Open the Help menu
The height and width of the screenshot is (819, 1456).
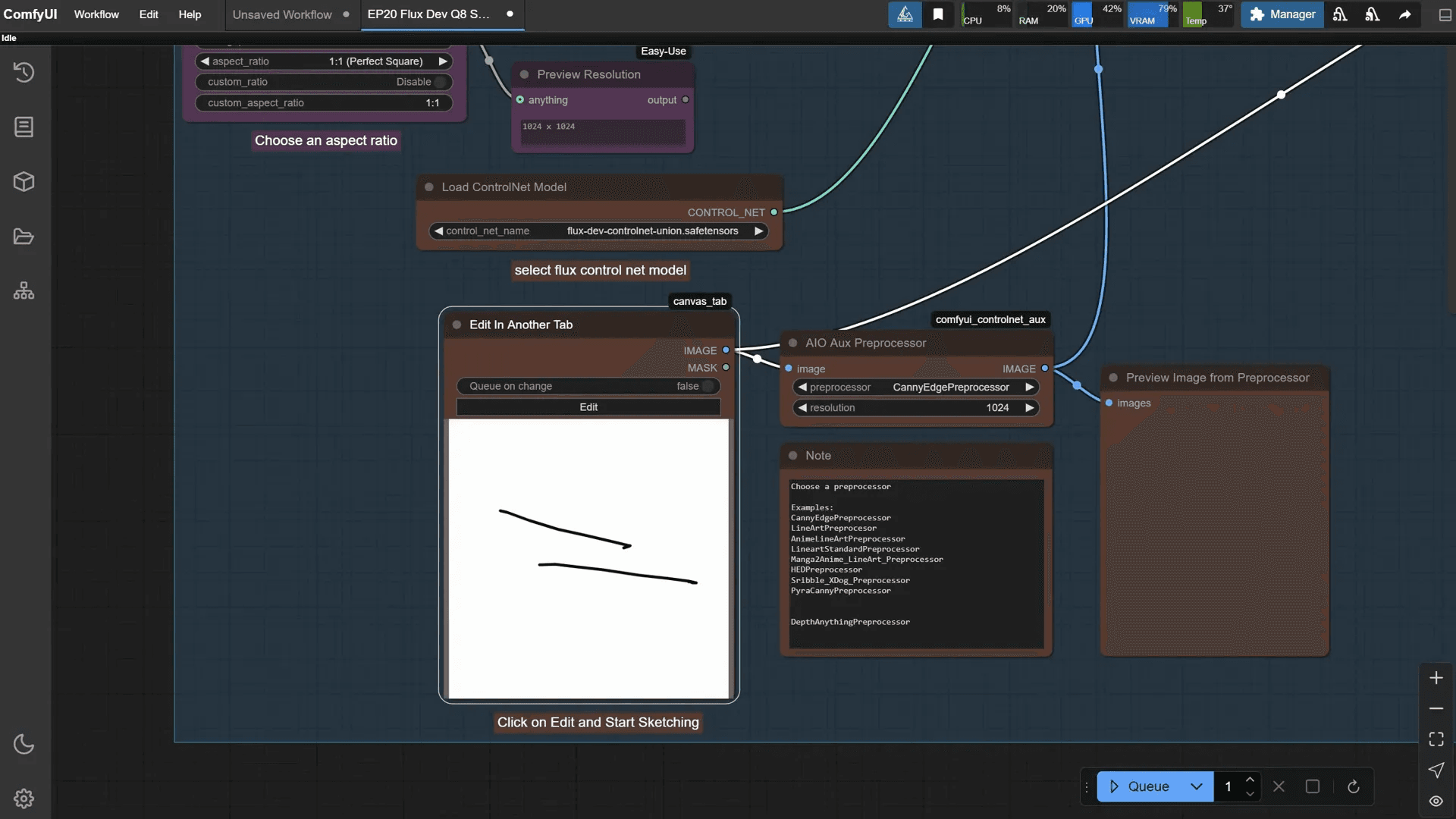click(x=190, y=14)
